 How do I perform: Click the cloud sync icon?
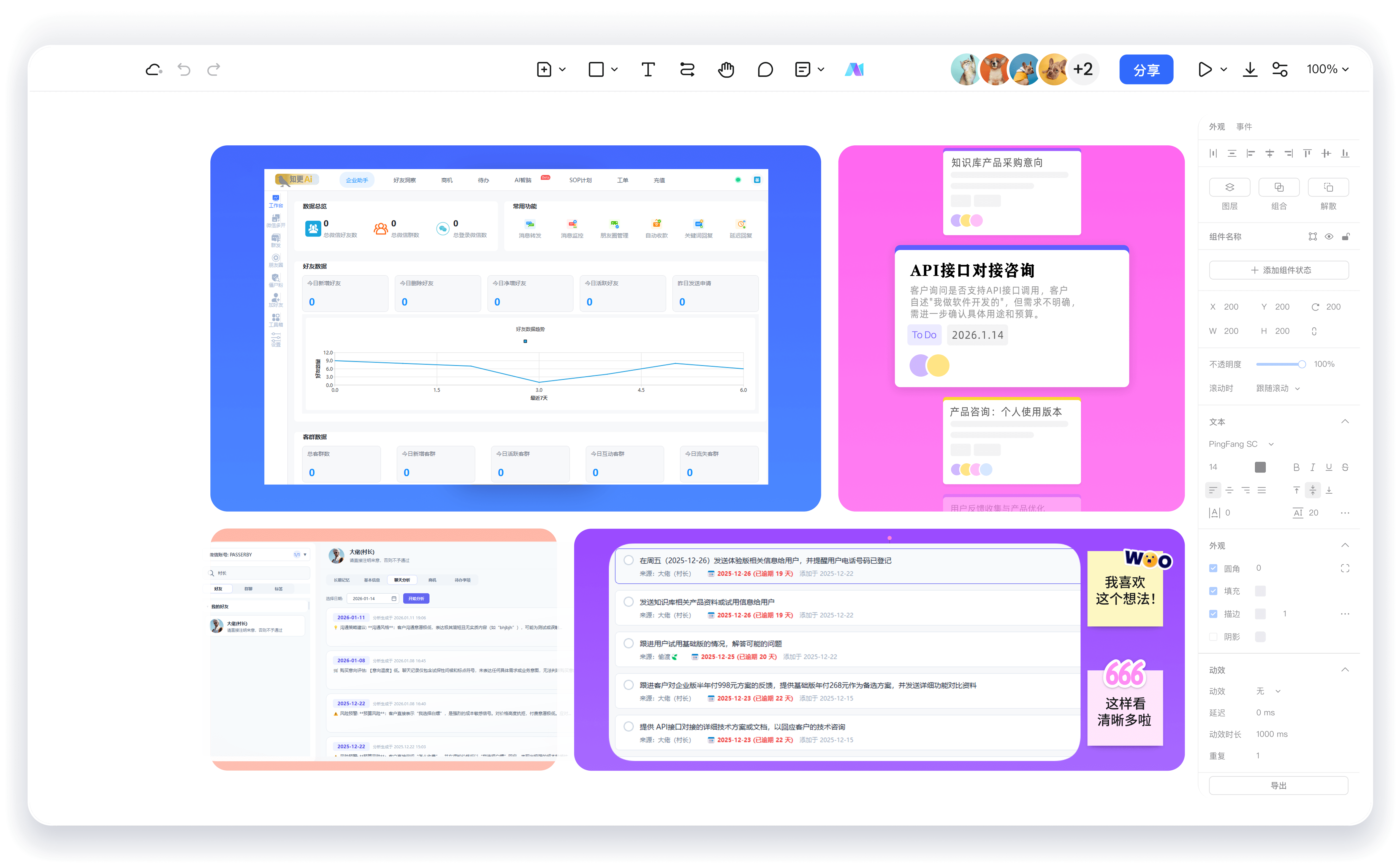click(x=154, y=69)
